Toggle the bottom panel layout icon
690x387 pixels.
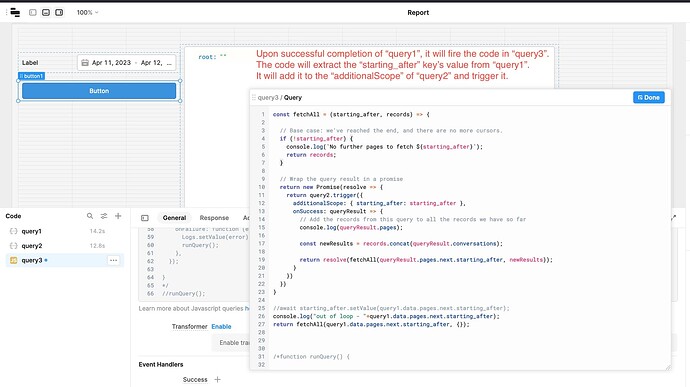pos(46,12)
